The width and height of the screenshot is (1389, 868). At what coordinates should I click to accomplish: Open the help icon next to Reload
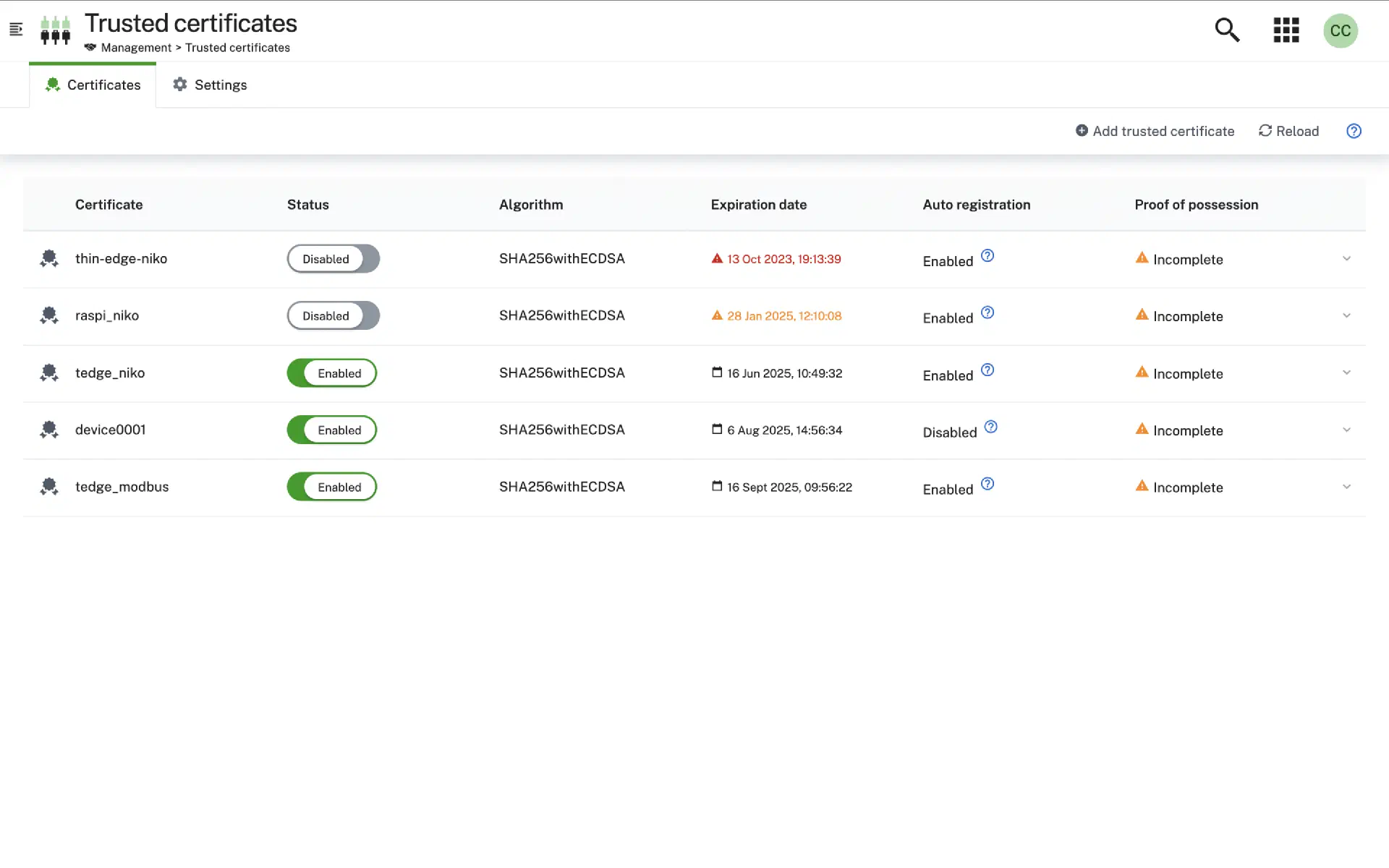tap(1354, 131)
